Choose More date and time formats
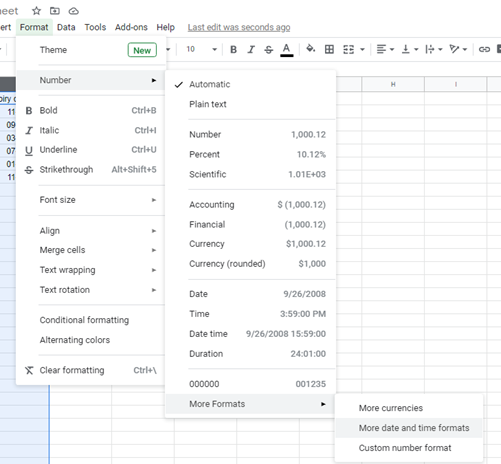The width and height of the screenshot is (501, 464). [409, 428]
